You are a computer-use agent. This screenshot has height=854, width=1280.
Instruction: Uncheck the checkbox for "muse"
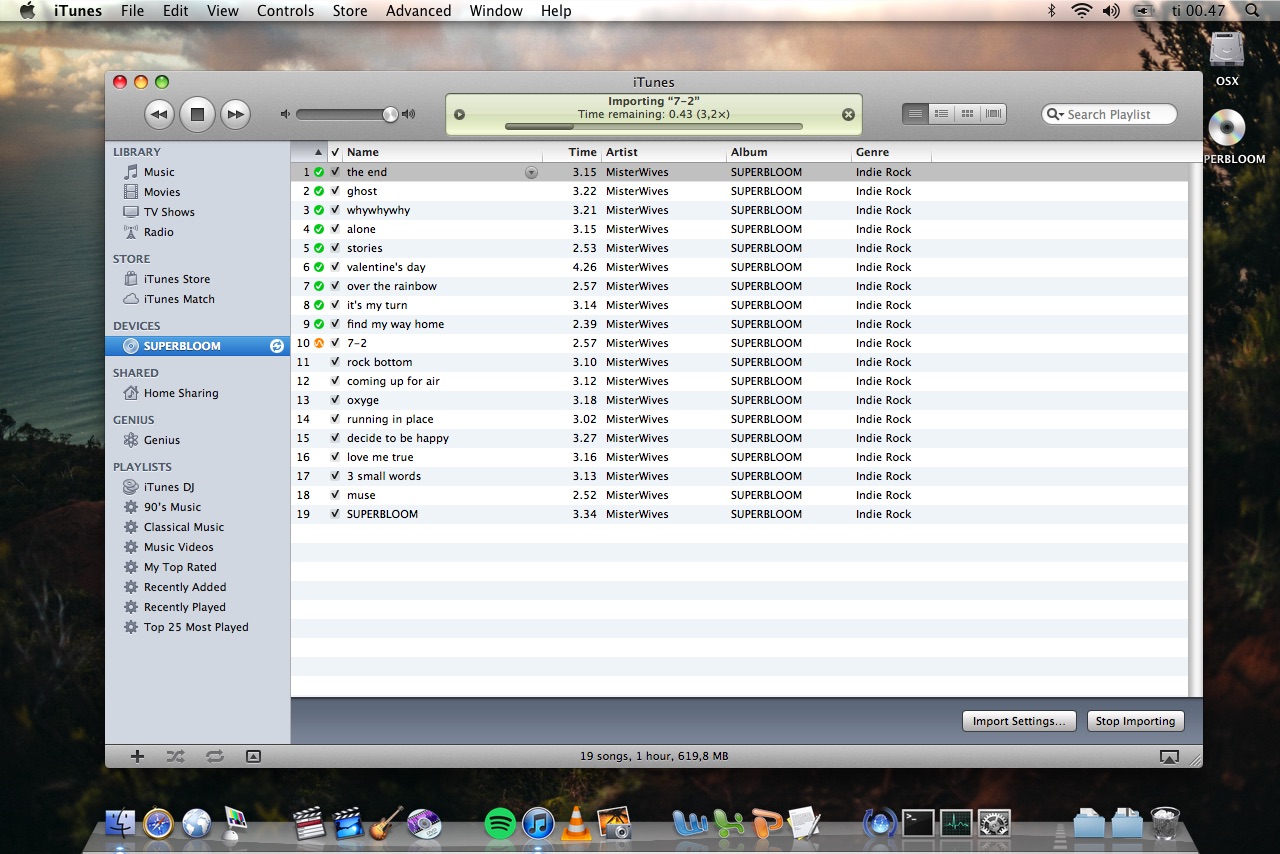pos(335,495)
